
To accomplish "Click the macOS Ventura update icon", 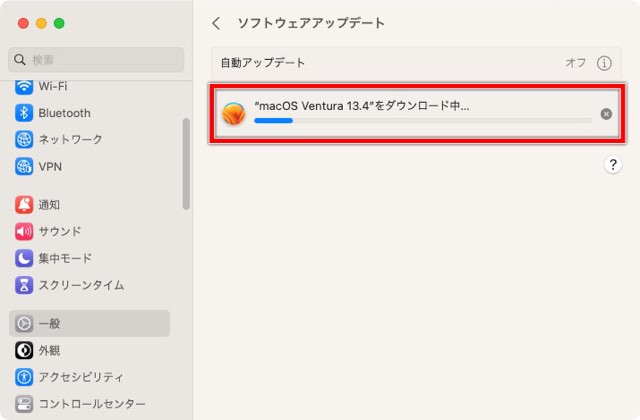I will click(233, 113).
